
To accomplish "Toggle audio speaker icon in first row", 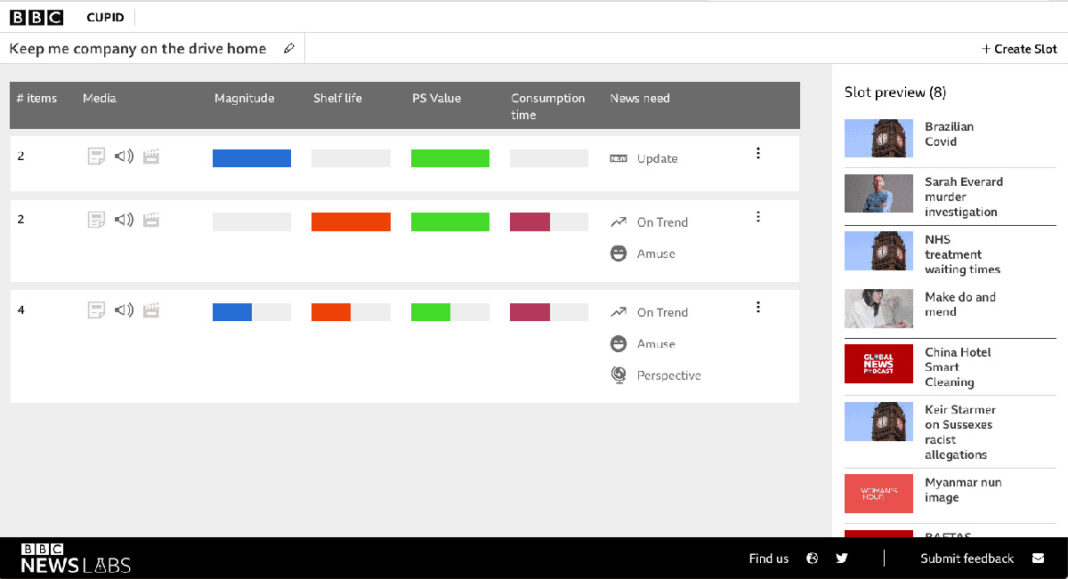I will click(124, 156).
